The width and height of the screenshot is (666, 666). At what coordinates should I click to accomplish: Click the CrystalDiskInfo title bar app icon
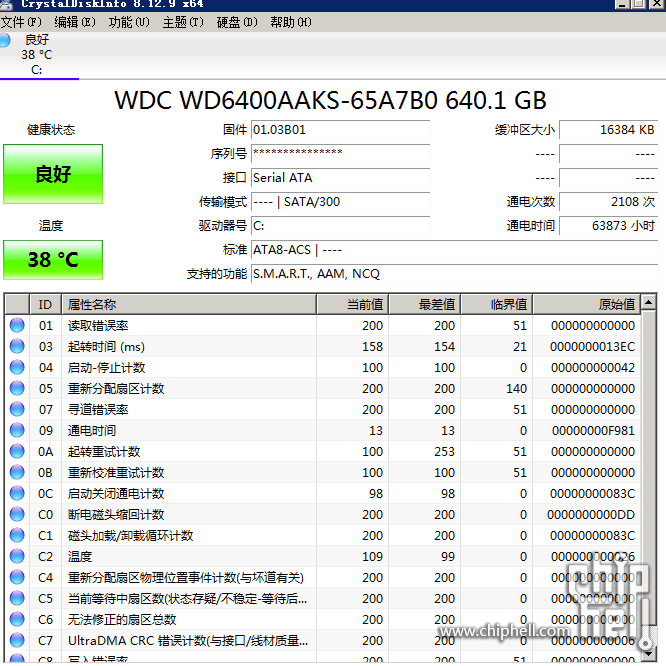coord(7,4)
